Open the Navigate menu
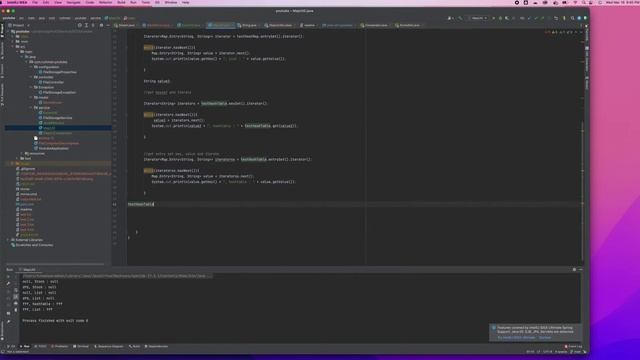The height and width of the screenshot is (360, 640). point(73,2)
